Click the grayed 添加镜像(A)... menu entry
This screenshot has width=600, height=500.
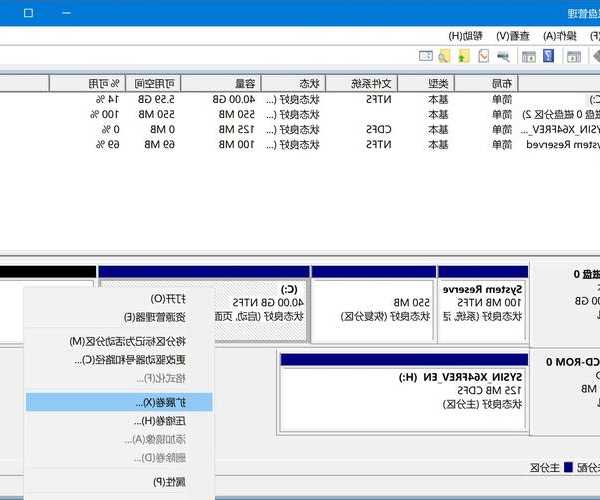pyautogui.click(x=119, y=439)
